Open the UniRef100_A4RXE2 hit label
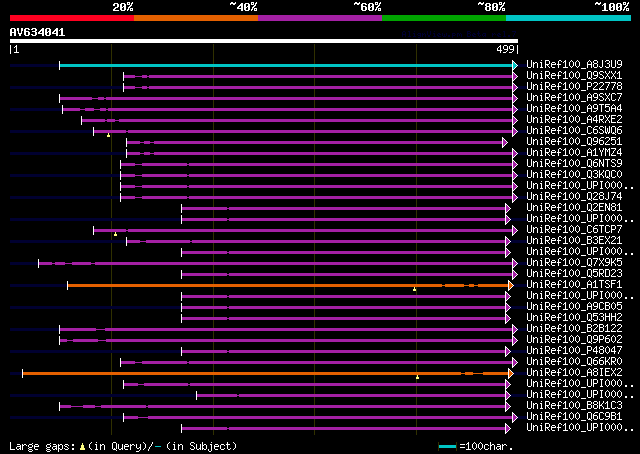Viewport: 640px width, 454px height. click(x=574, y=120)
